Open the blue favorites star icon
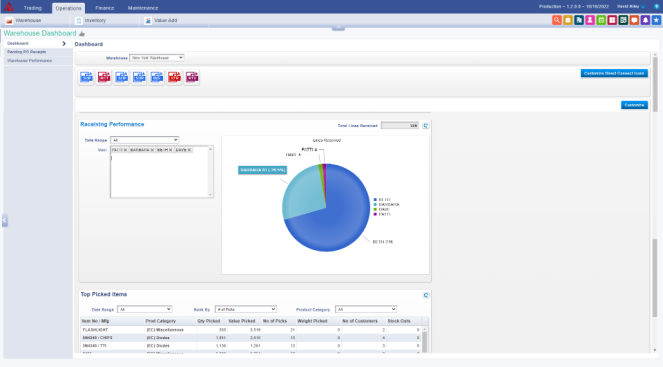This screenshot has height=367, width=663. pos(656,20)
